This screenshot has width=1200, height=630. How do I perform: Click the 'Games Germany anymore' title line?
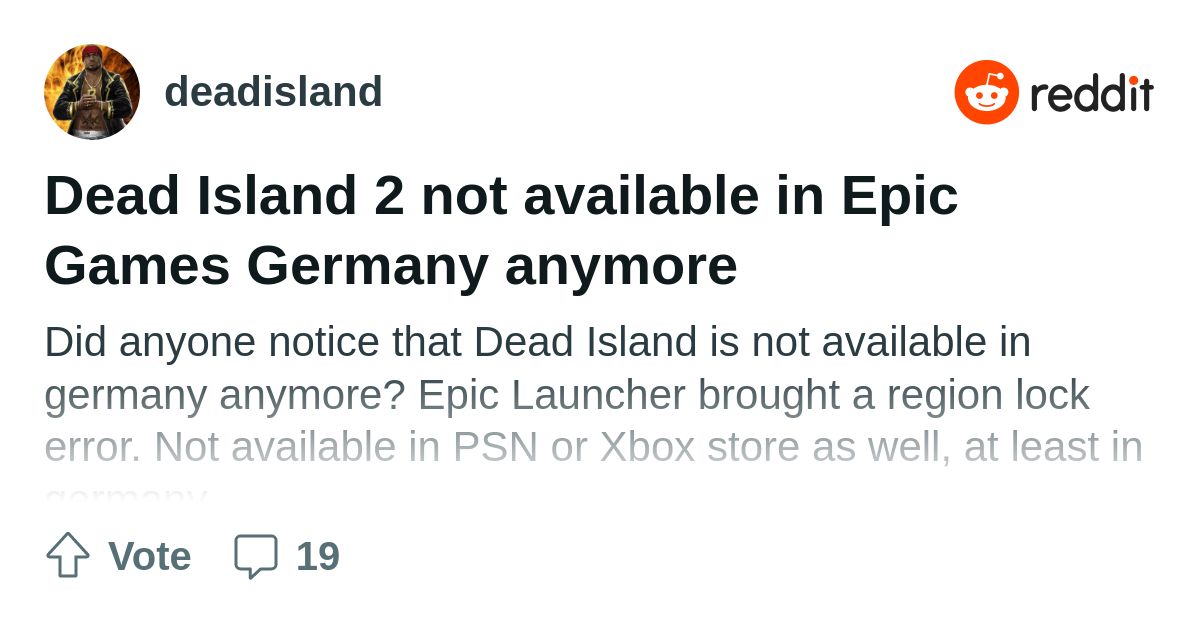pyautogui.click(x=391, y=266)
